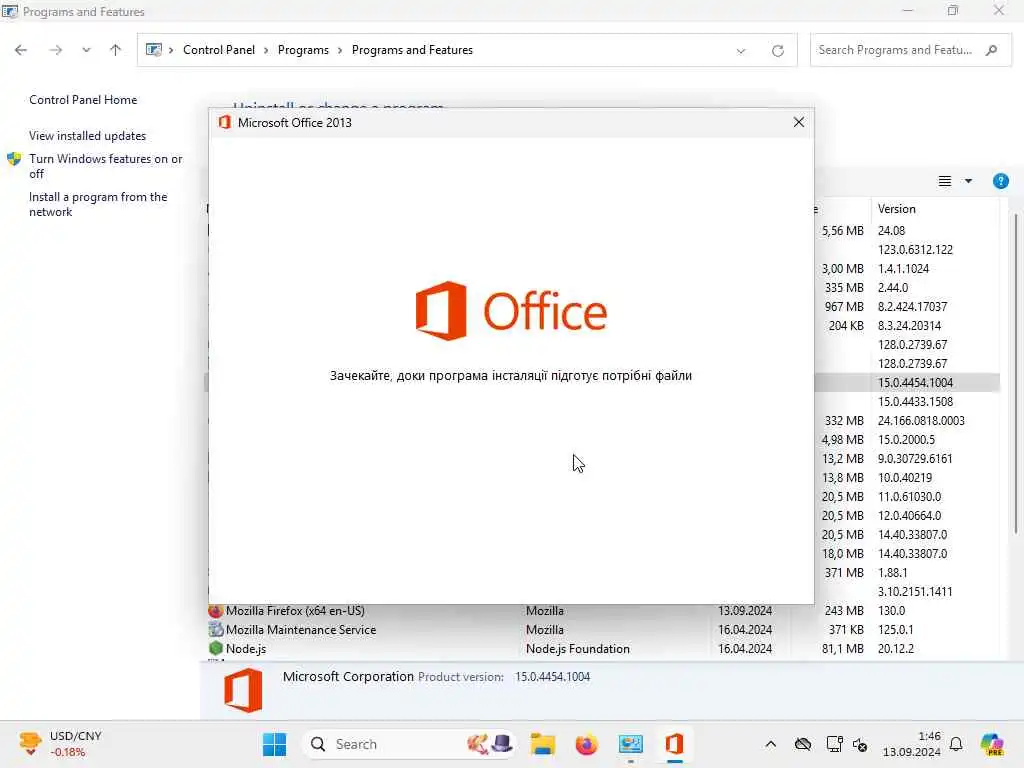
Task: Open the Copilot preview icon
Action: (992, 744)
